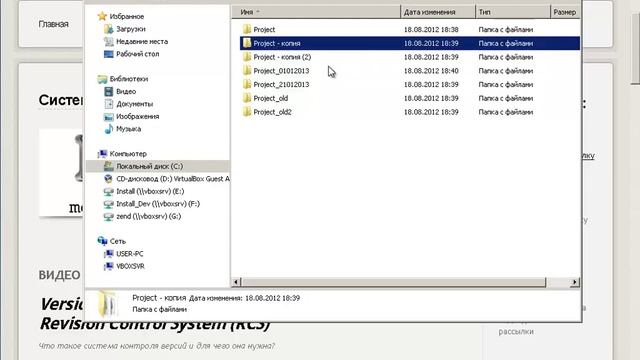The height and width of the screenshot is (360, 640).
Task: Click the Install_Dev (F:) network drive icon
Action: pos(109,204)
